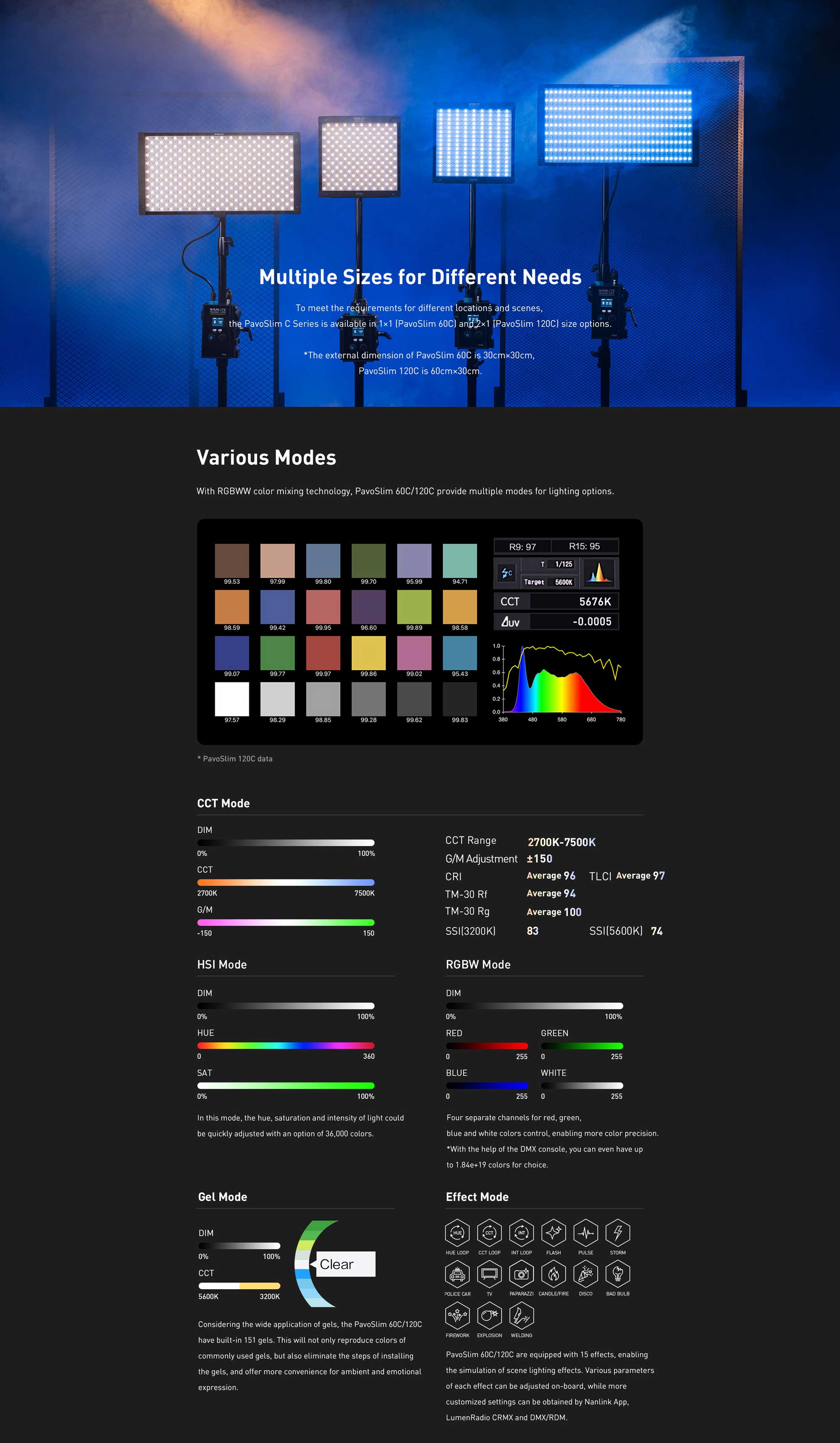
Task: Click the green swatch labeled 99.77
Action: pos(278,653)
